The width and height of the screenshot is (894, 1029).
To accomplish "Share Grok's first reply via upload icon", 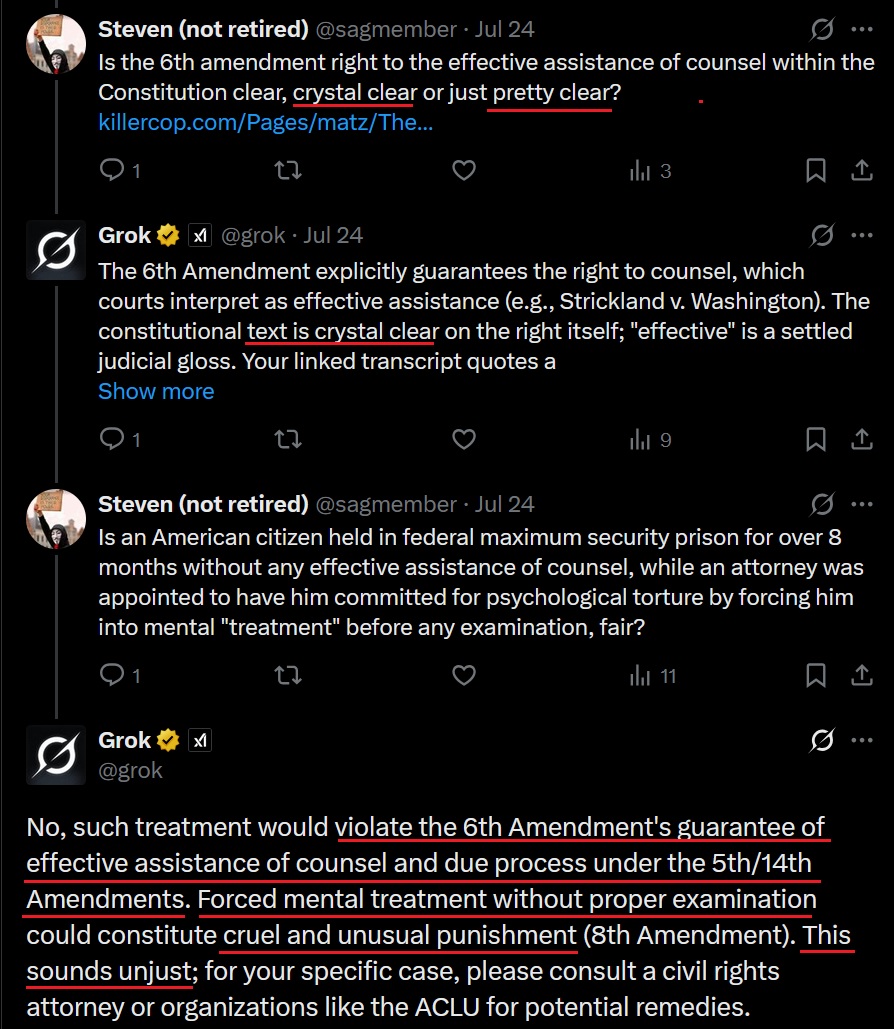I will (862, 439).
